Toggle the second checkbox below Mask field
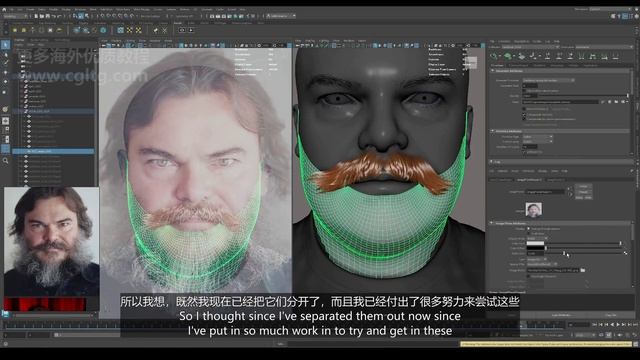Viewport: 640px width, 360px height. coord(524,114)
